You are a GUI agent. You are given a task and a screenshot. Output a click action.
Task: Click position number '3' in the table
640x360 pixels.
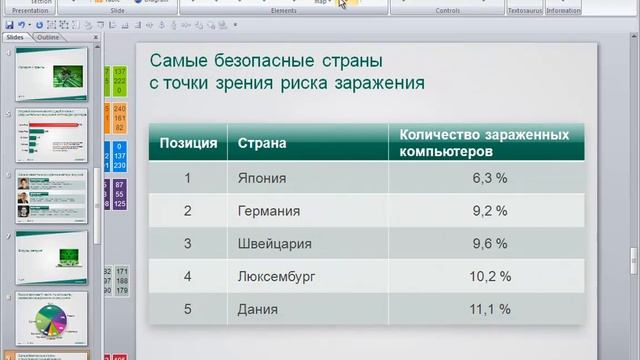[x=188, y=243]
